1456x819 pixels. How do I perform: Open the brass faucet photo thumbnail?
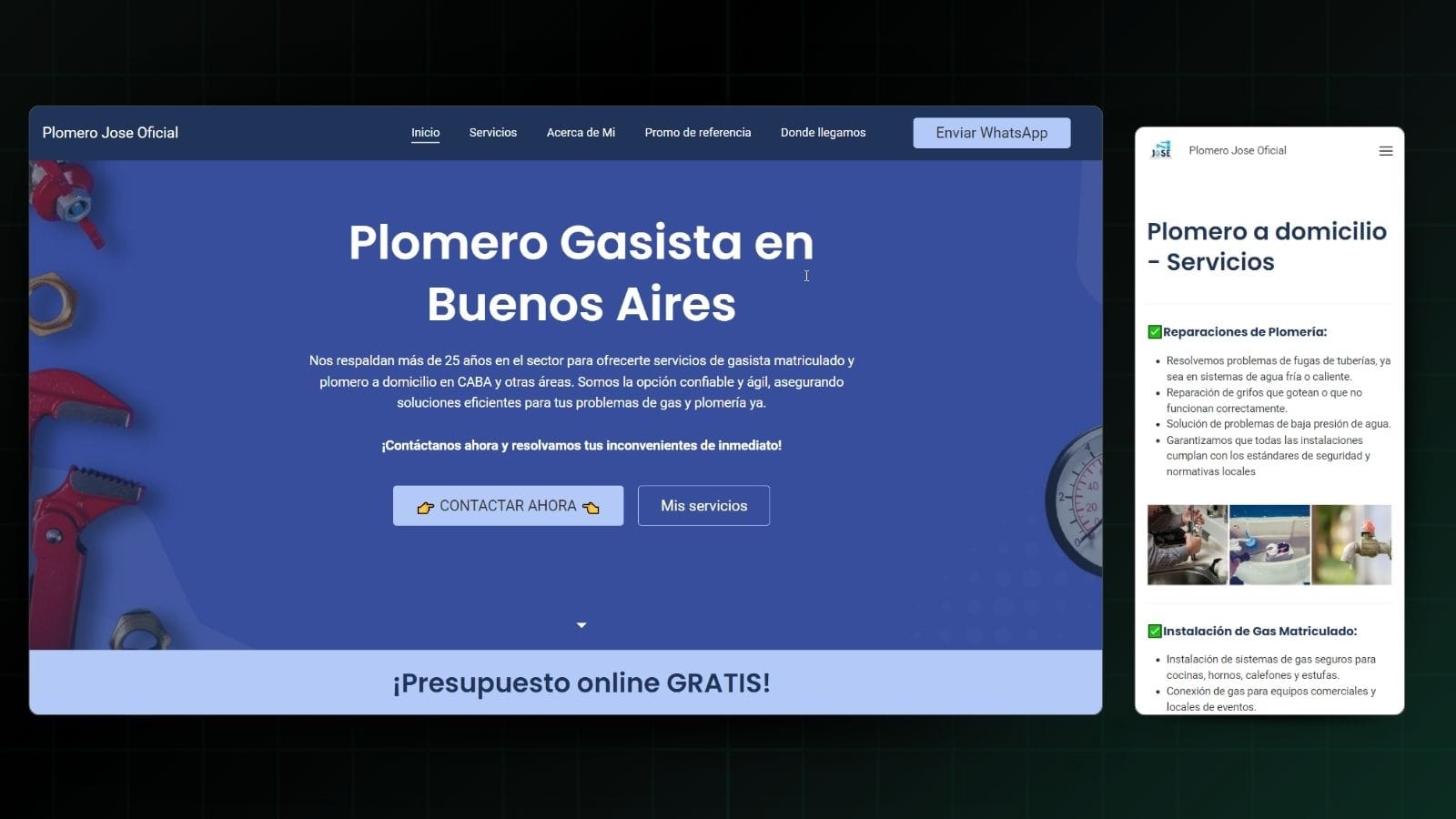(1351, 544)
